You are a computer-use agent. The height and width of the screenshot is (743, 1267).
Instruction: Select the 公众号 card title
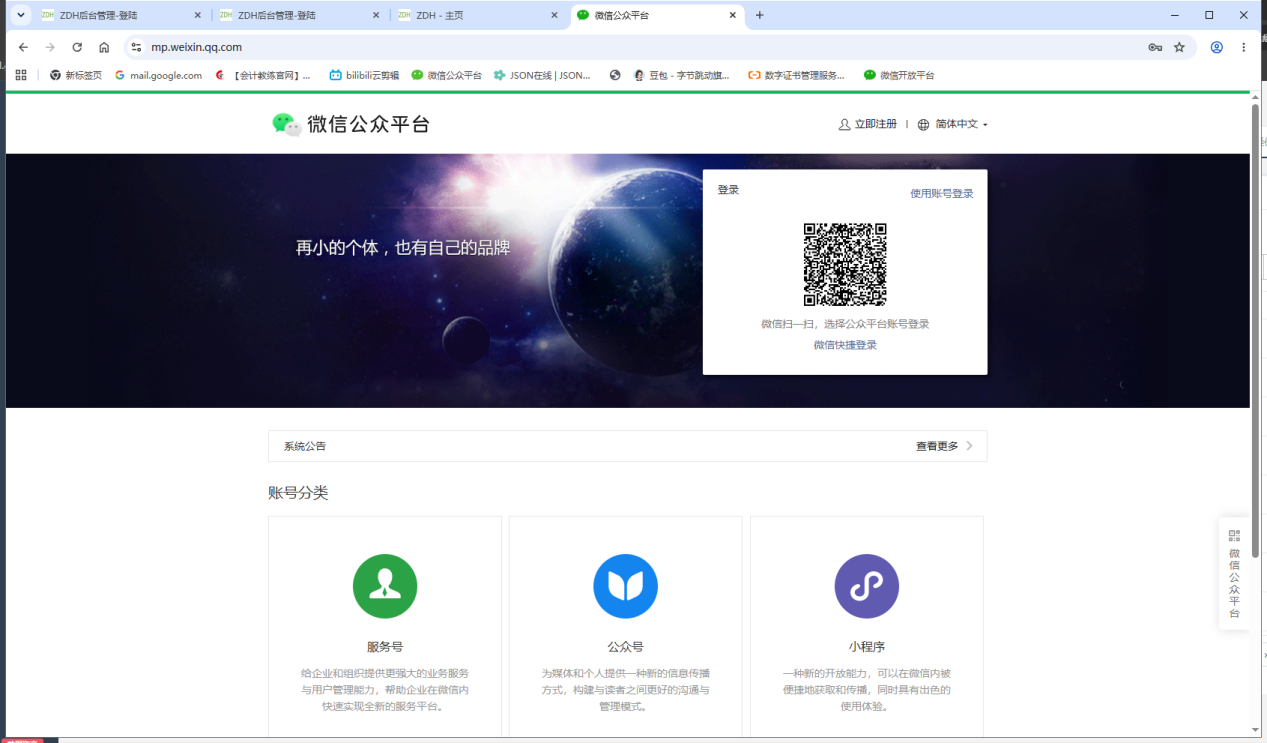click(x=626, y=647)
